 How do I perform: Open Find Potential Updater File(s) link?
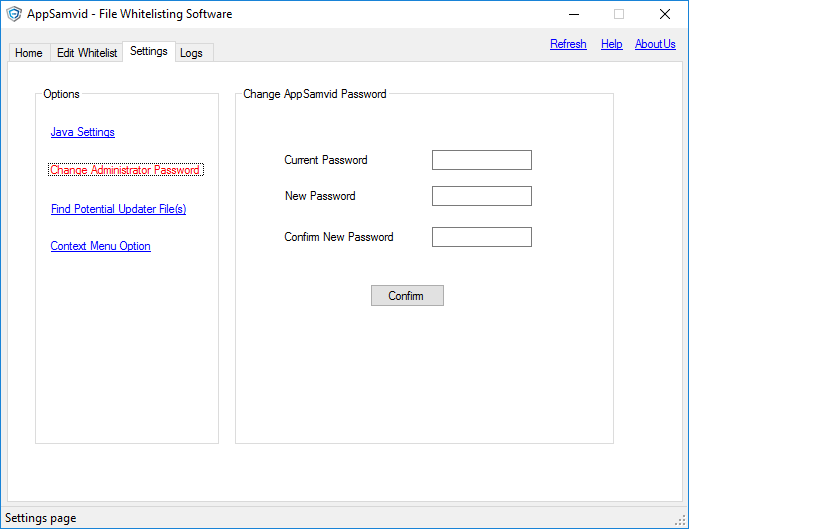click(x=119, y=209)
